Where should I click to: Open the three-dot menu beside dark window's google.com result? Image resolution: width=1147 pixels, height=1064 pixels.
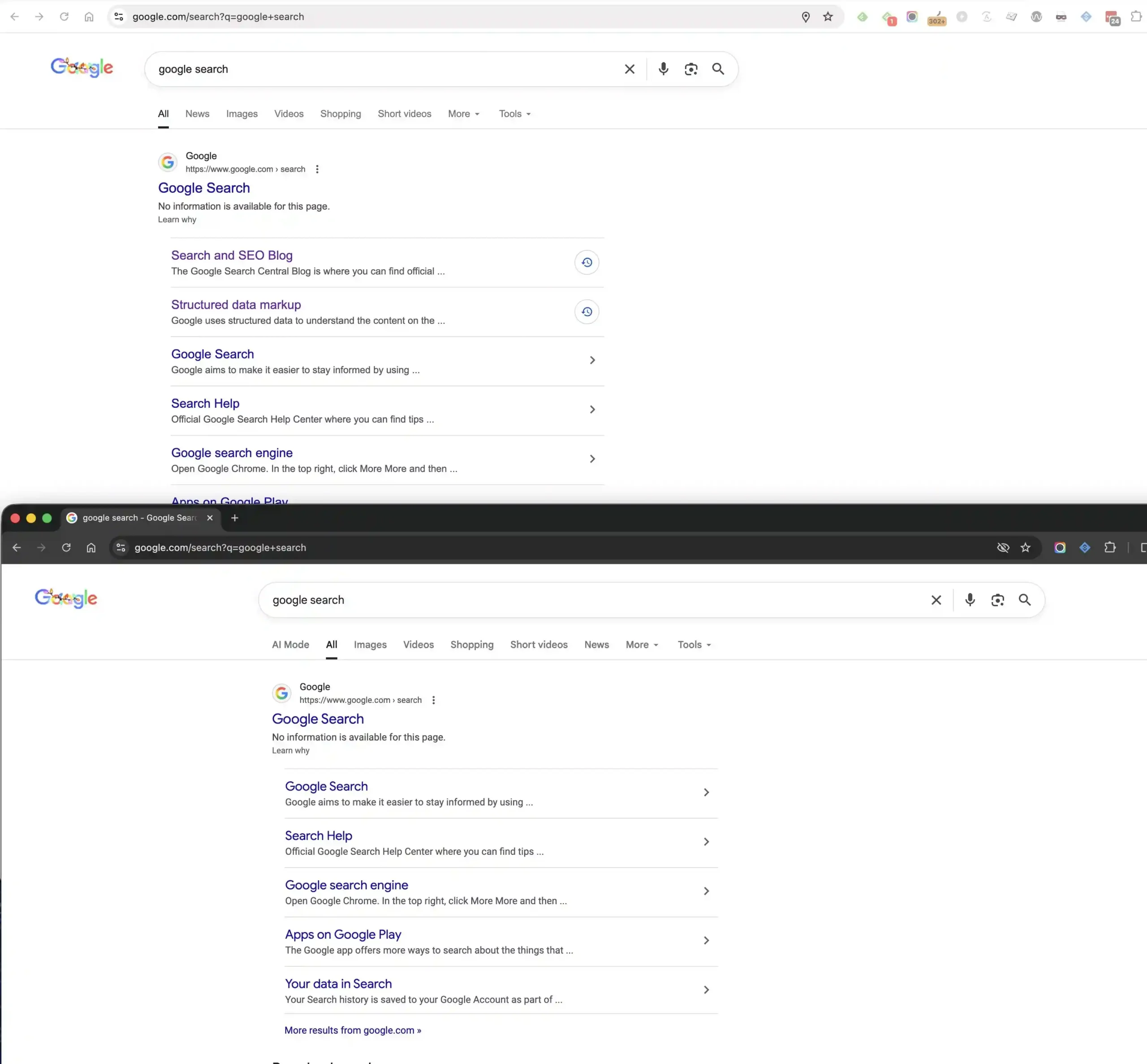tap(434, 700)
